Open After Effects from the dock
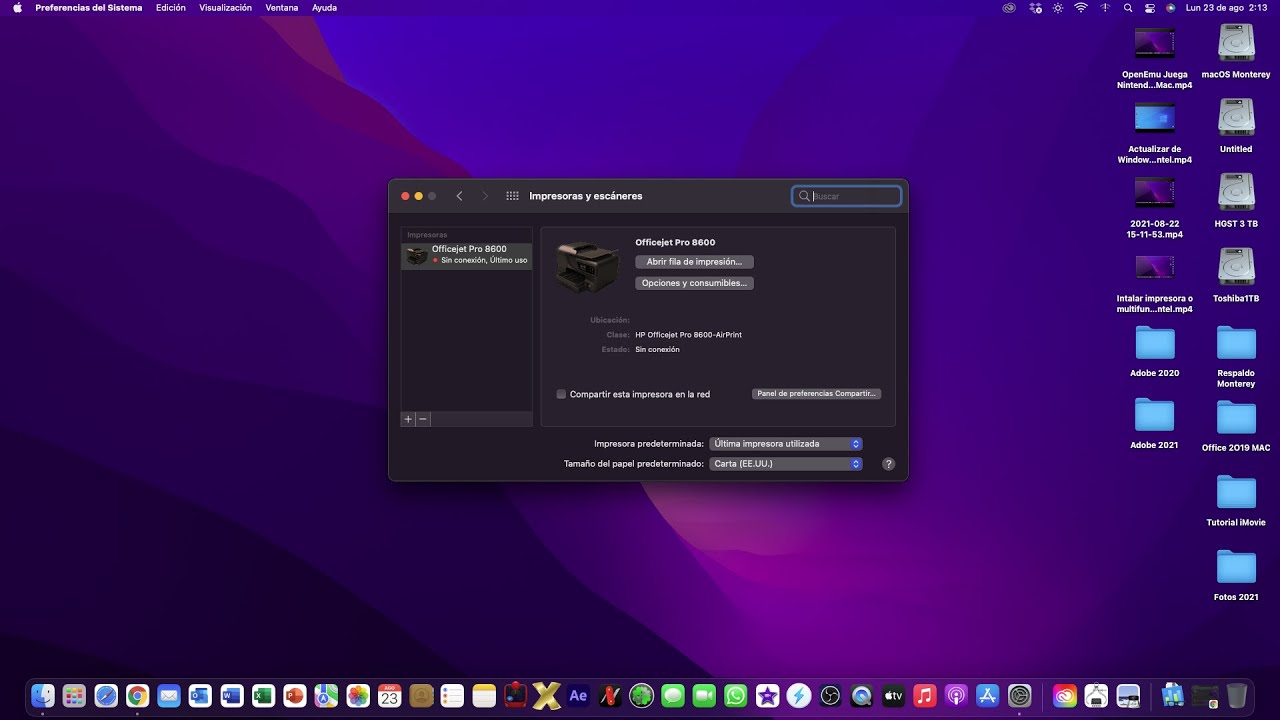Viewport: 1280px width, 720px height. 578,696
